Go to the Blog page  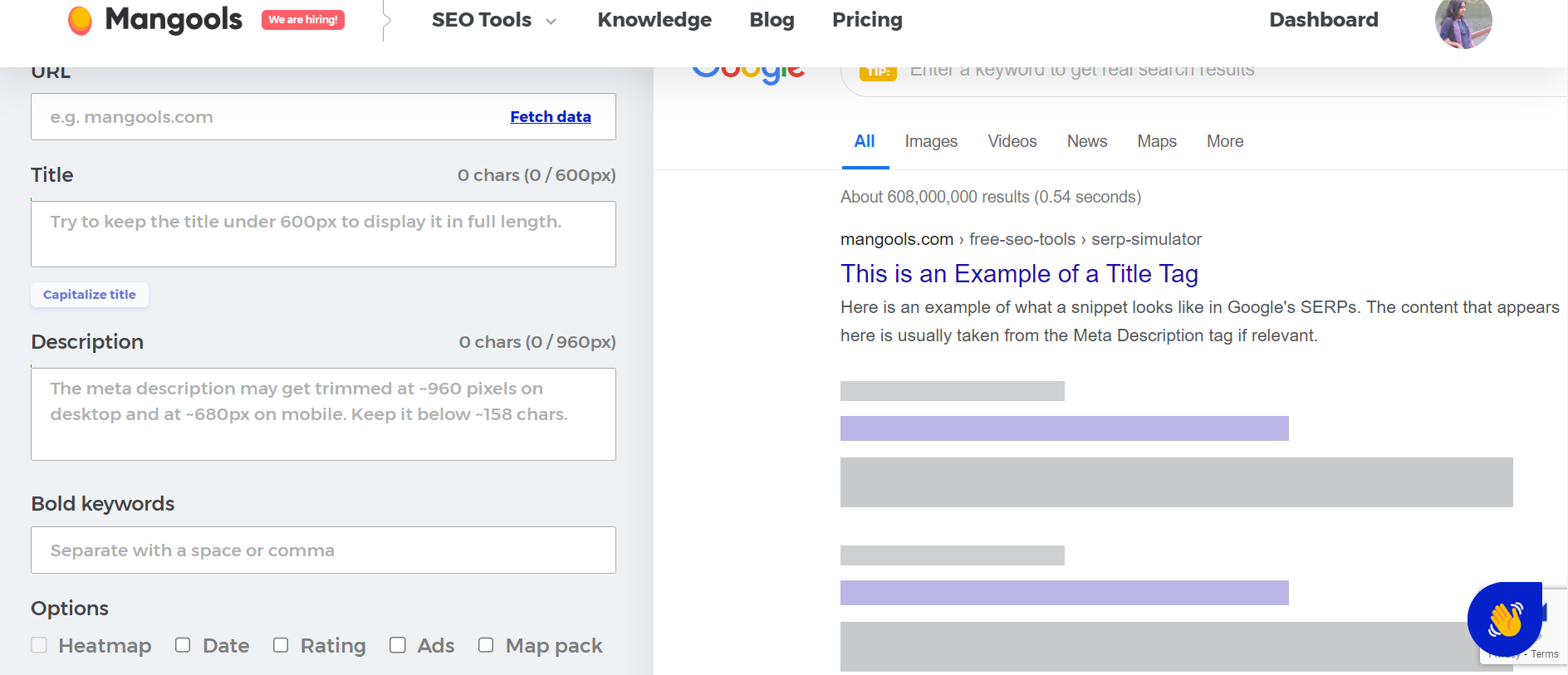pos(772,20)
